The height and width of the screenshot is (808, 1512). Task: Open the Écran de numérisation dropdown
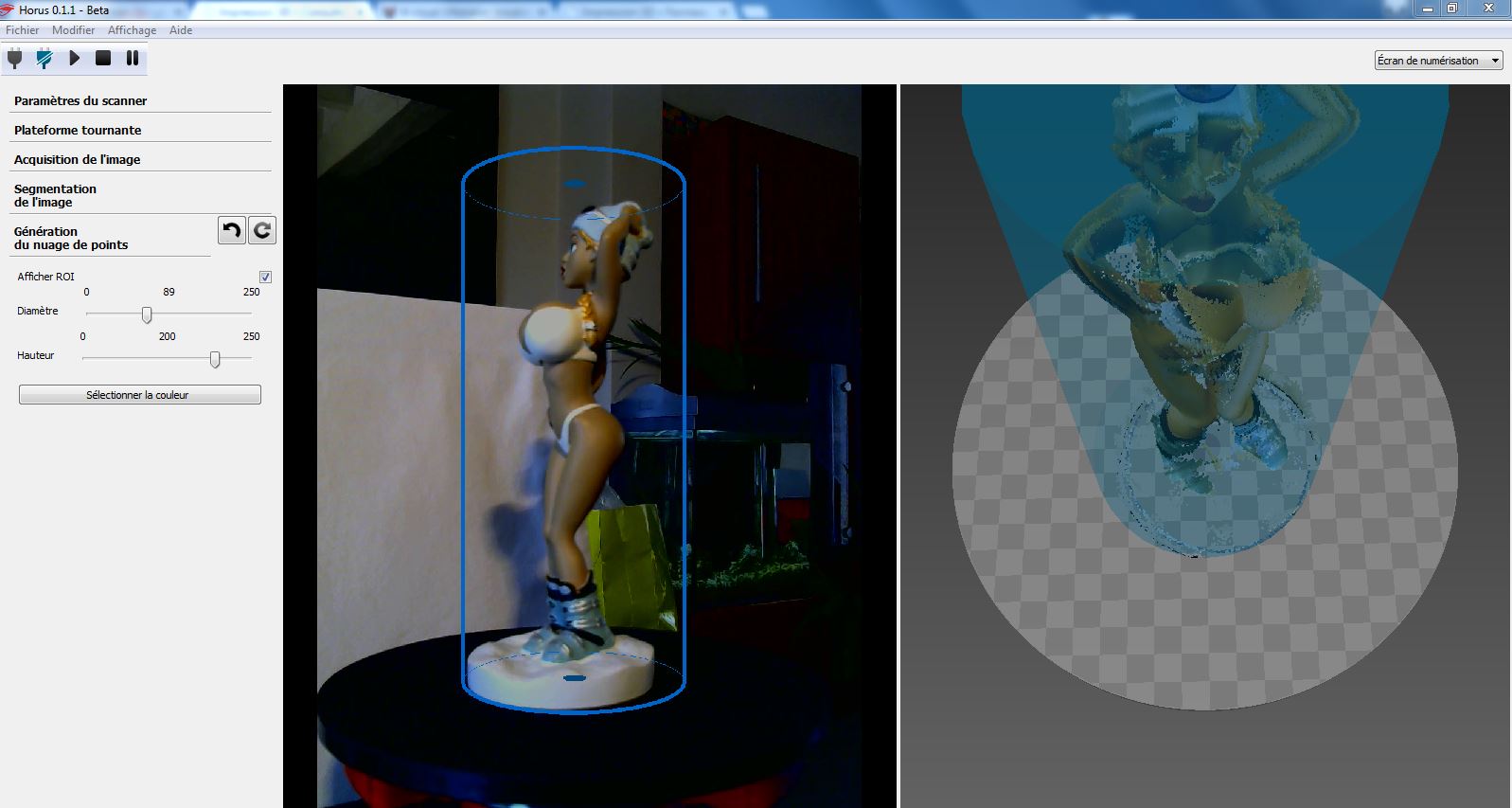pos(1438,61)
